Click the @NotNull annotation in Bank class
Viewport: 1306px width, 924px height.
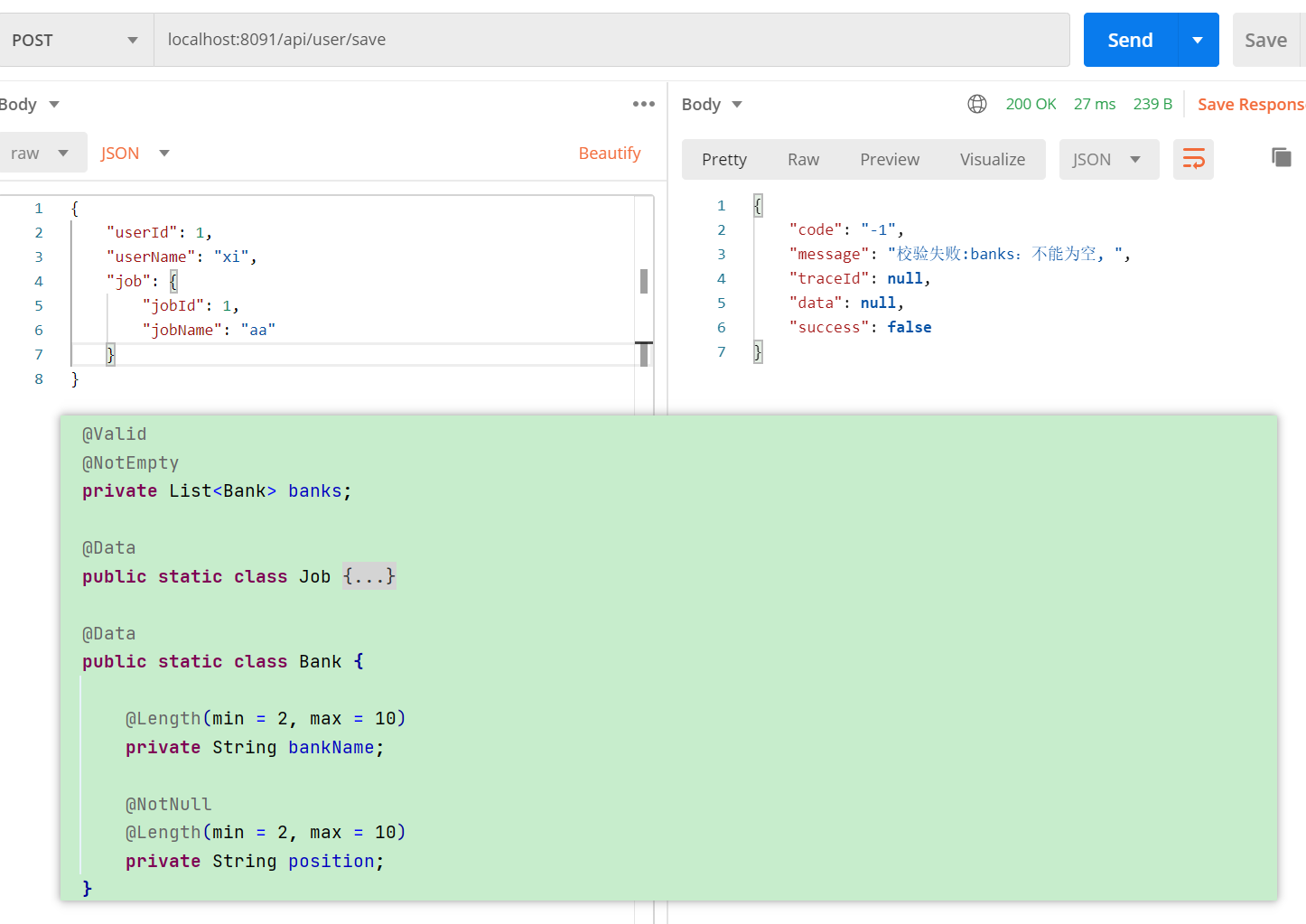coord(168,804)
